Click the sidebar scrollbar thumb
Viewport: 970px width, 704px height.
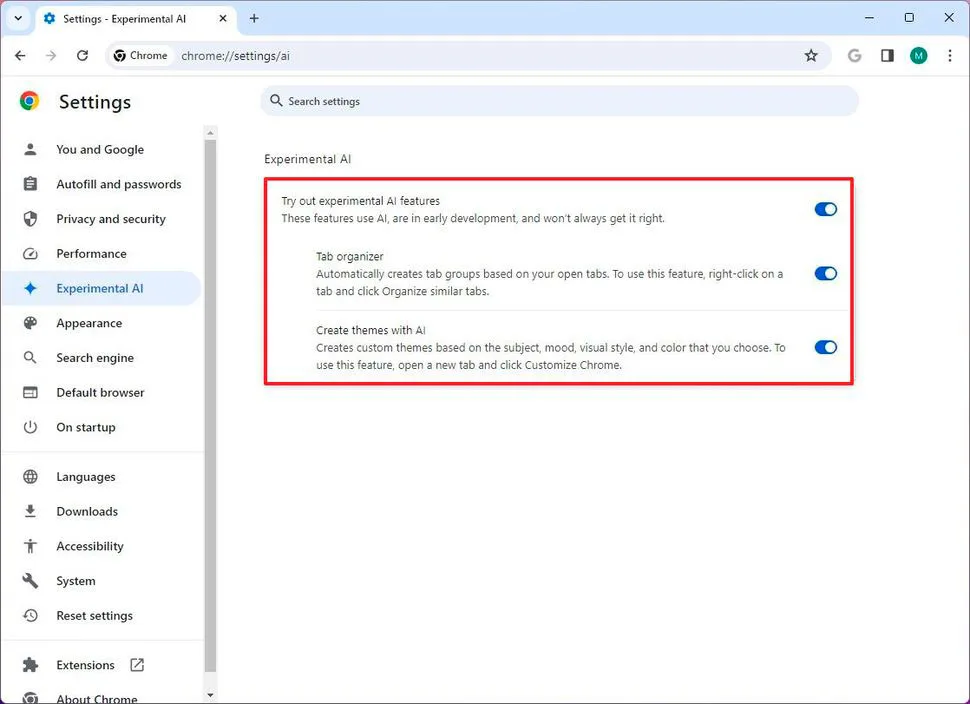pyautogui.click(x=210, y=406)
